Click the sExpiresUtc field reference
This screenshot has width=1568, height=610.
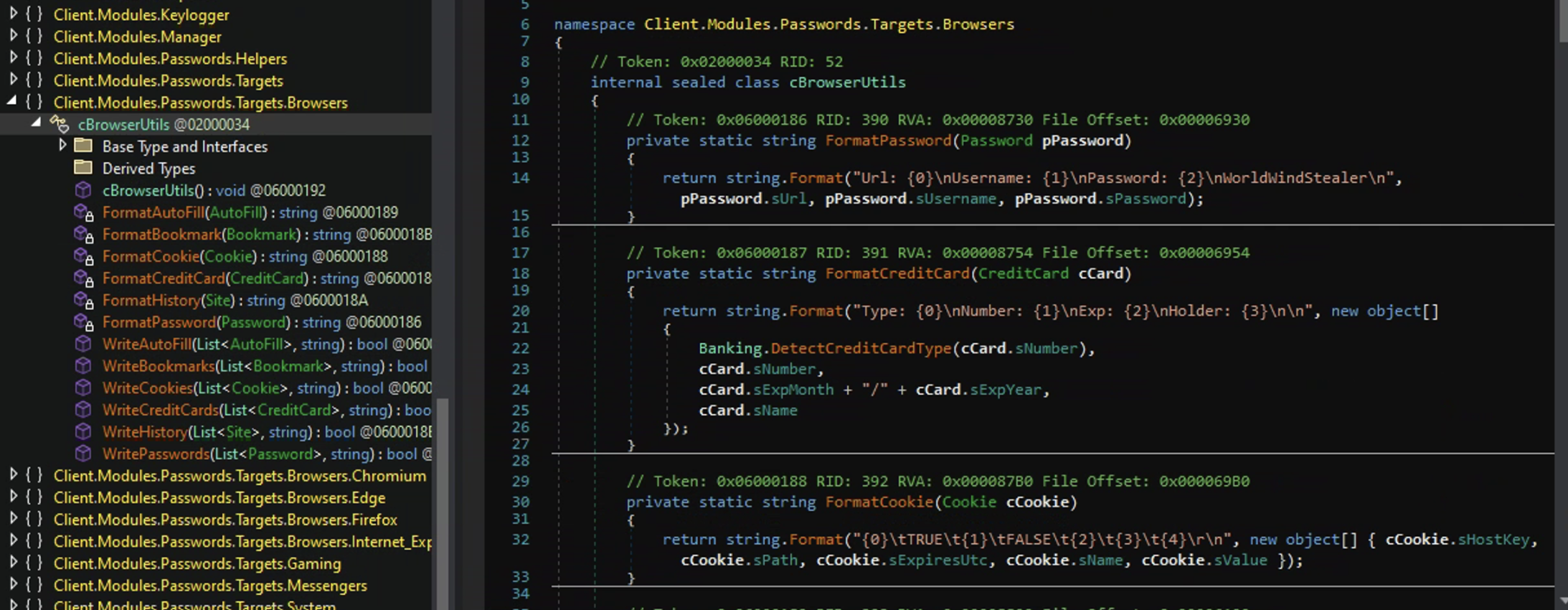(x=938, y=560)
